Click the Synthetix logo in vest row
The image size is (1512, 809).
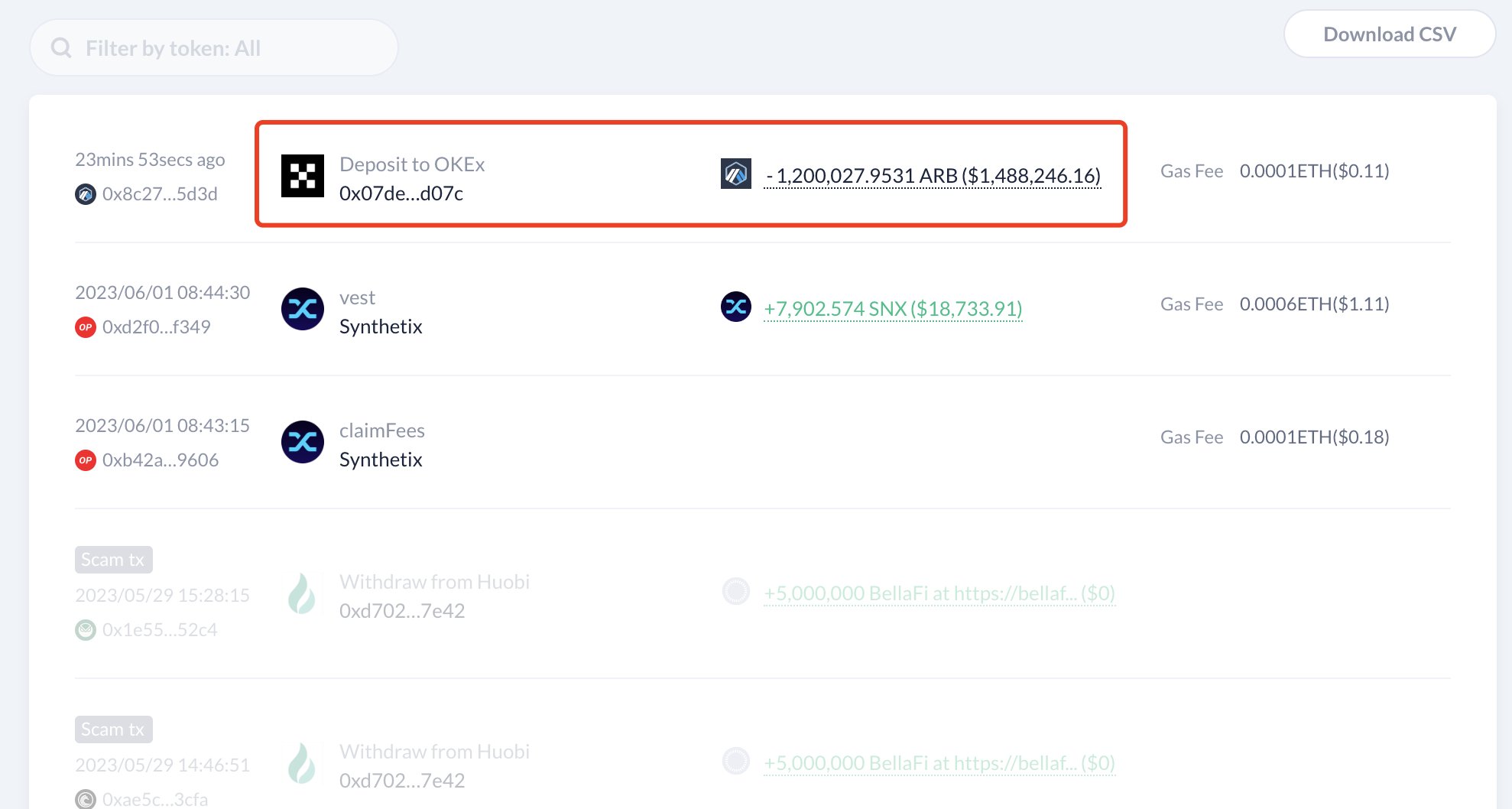click(303, 309)
